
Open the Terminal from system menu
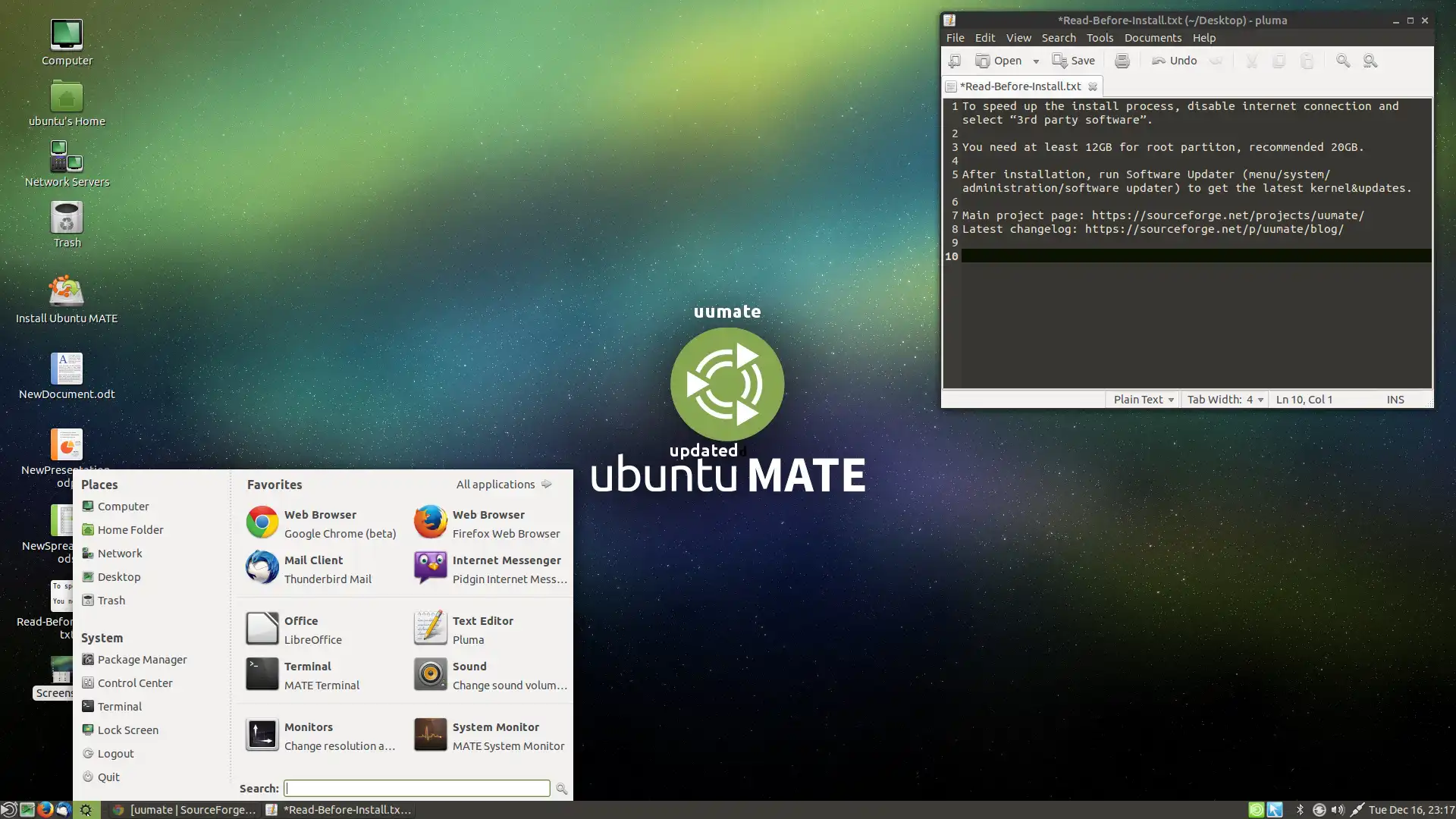(x=119, y=706)
